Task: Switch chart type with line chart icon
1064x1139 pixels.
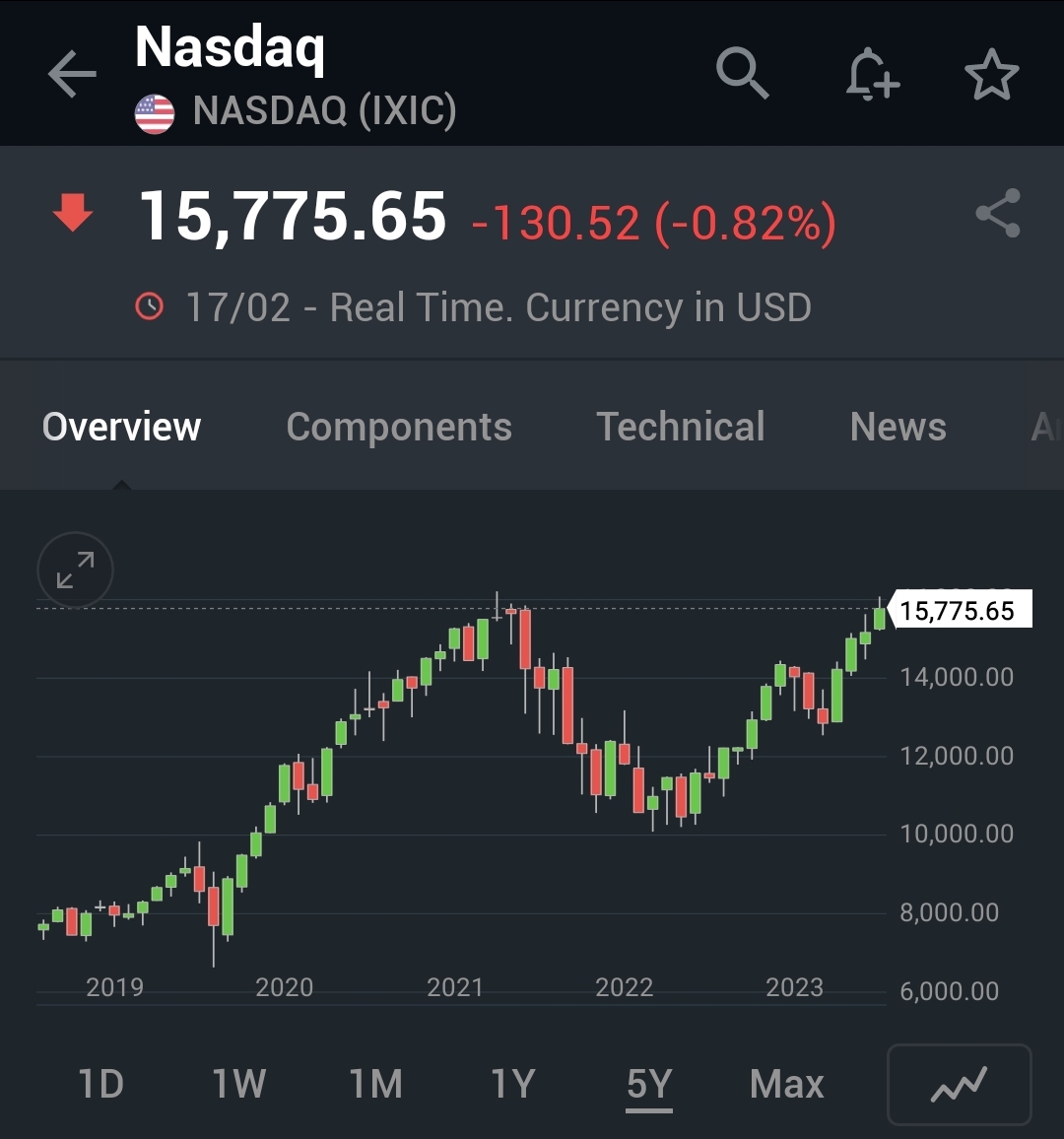Action: 959,1085
